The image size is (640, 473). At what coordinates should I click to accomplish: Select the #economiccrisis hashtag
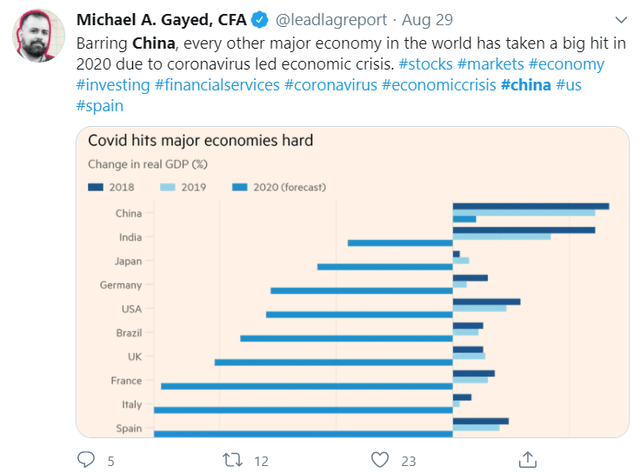(x=439, y=85)
